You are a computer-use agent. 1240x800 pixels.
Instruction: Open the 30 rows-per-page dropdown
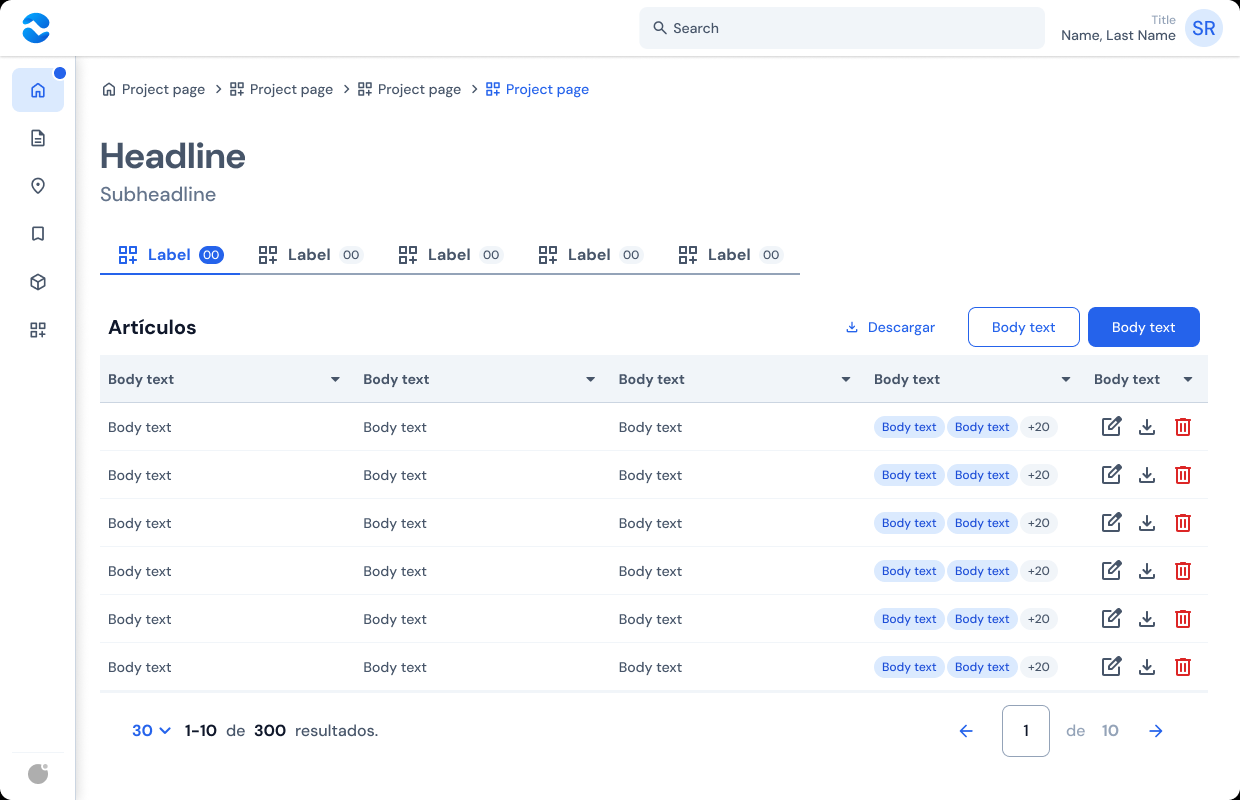152,731
